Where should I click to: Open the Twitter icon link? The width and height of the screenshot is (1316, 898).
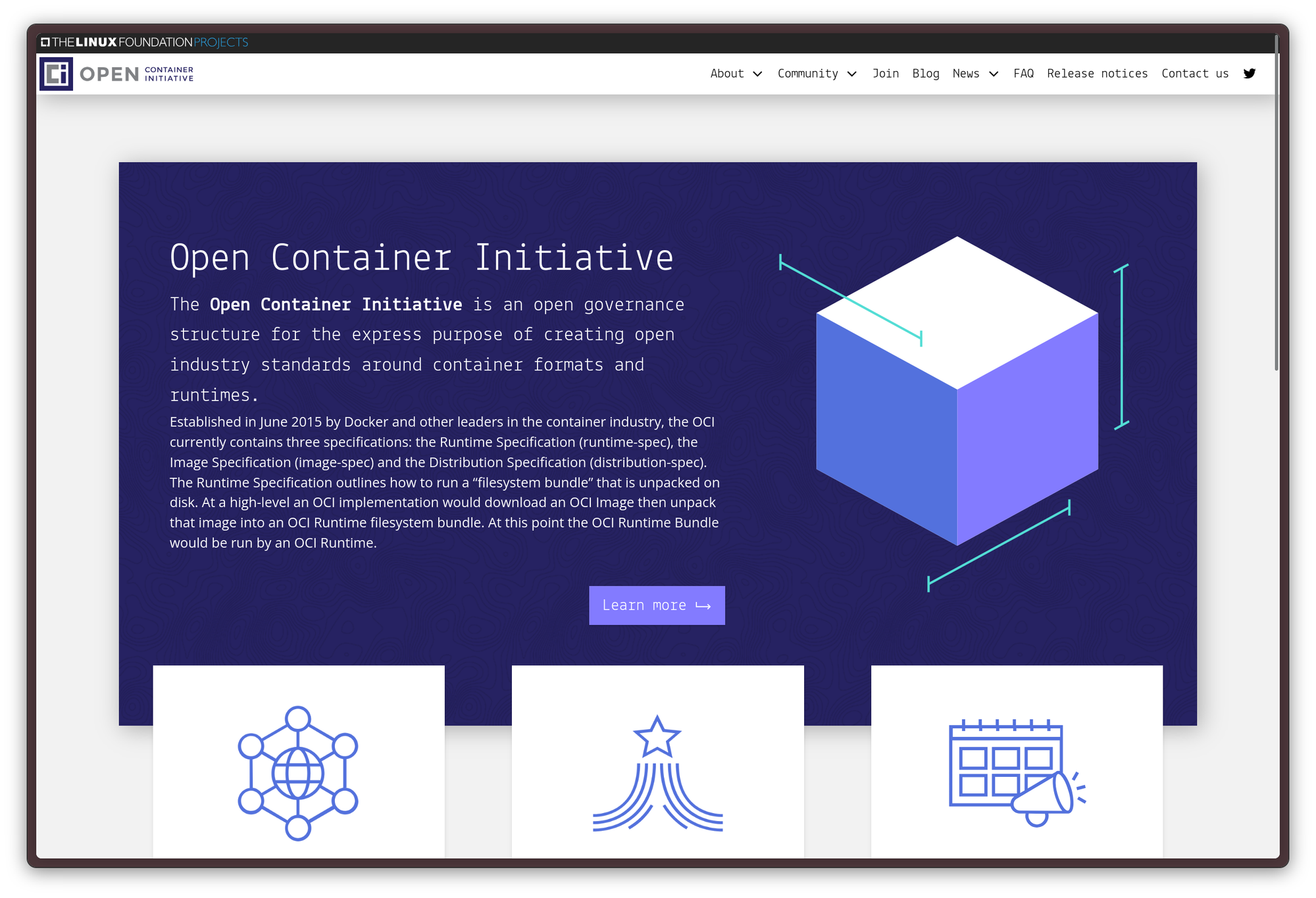point(1249,74)
